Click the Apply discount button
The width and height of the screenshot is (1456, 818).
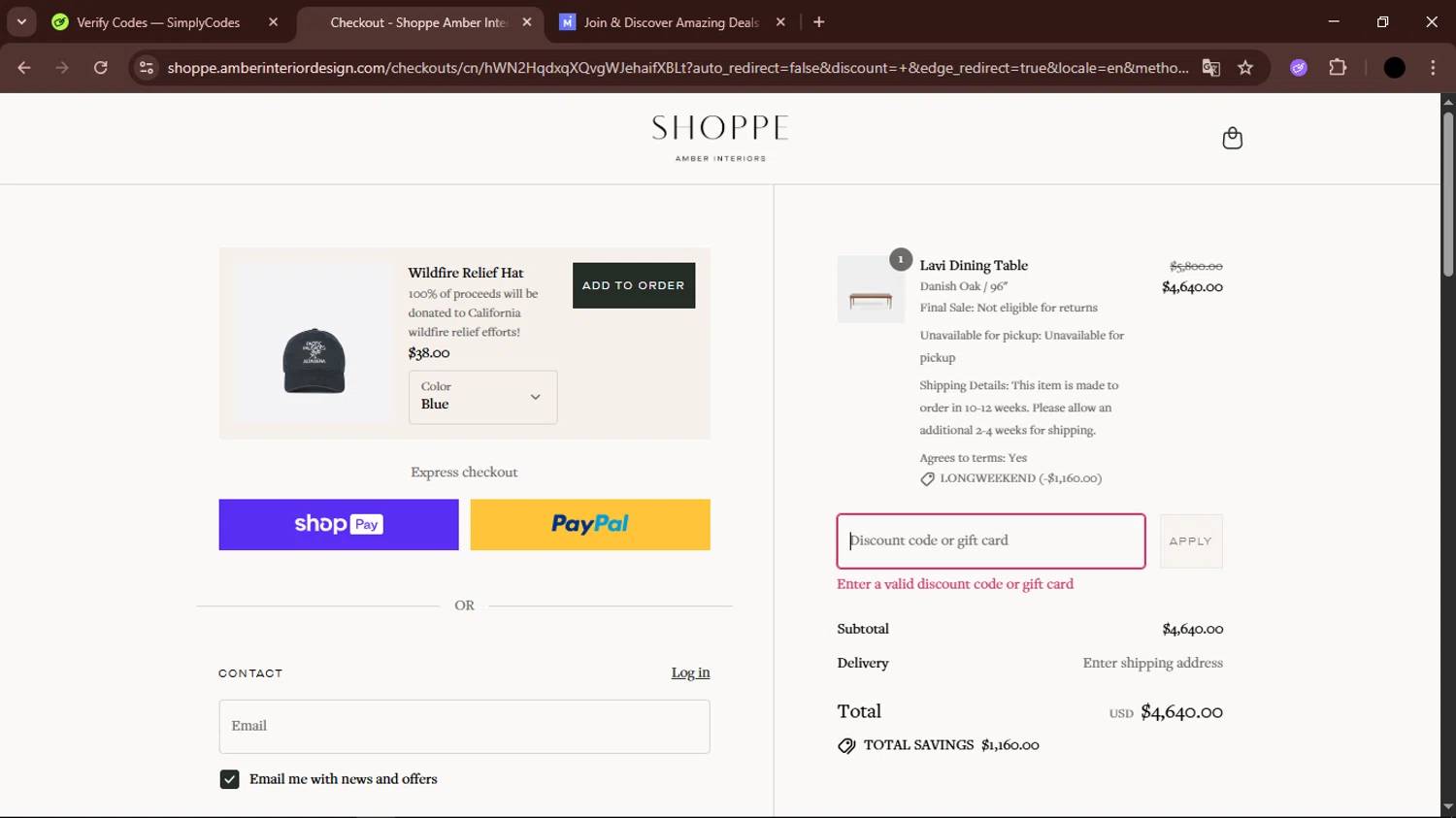coord(1191,541)
